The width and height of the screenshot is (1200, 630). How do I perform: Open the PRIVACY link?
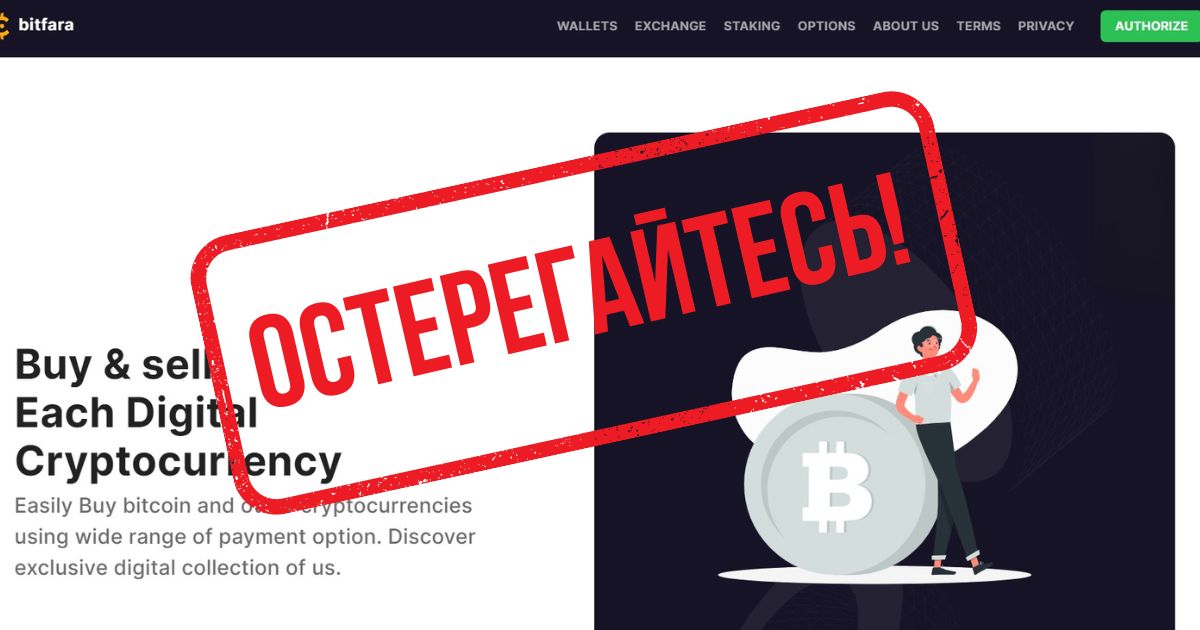tap(1046, 26)
